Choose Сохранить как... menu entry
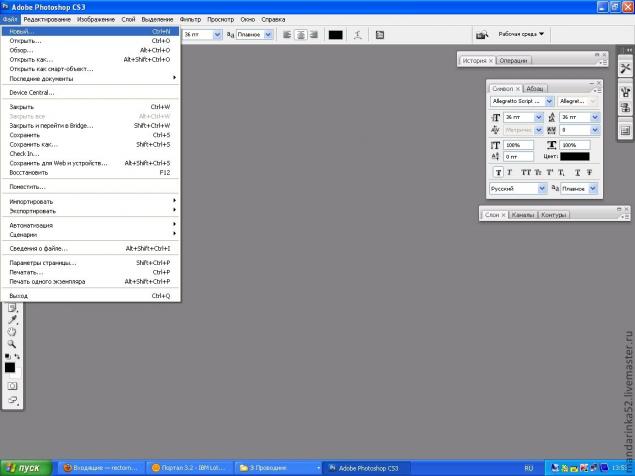The image size is (635, 476). [90, 144]
